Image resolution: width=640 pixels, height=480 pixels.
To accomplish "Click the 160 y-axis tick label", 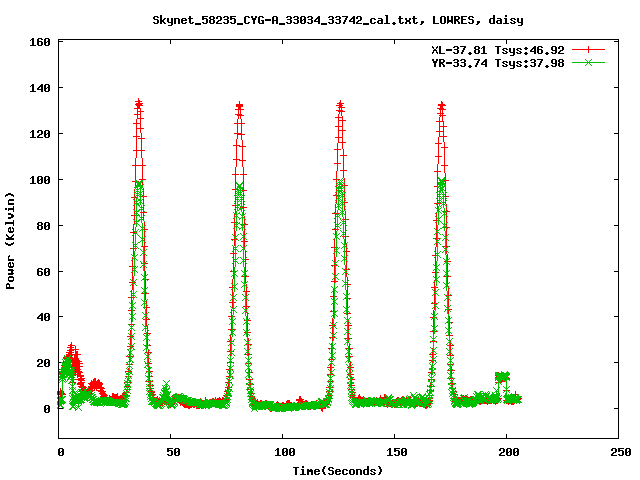I will pos(40,42).
